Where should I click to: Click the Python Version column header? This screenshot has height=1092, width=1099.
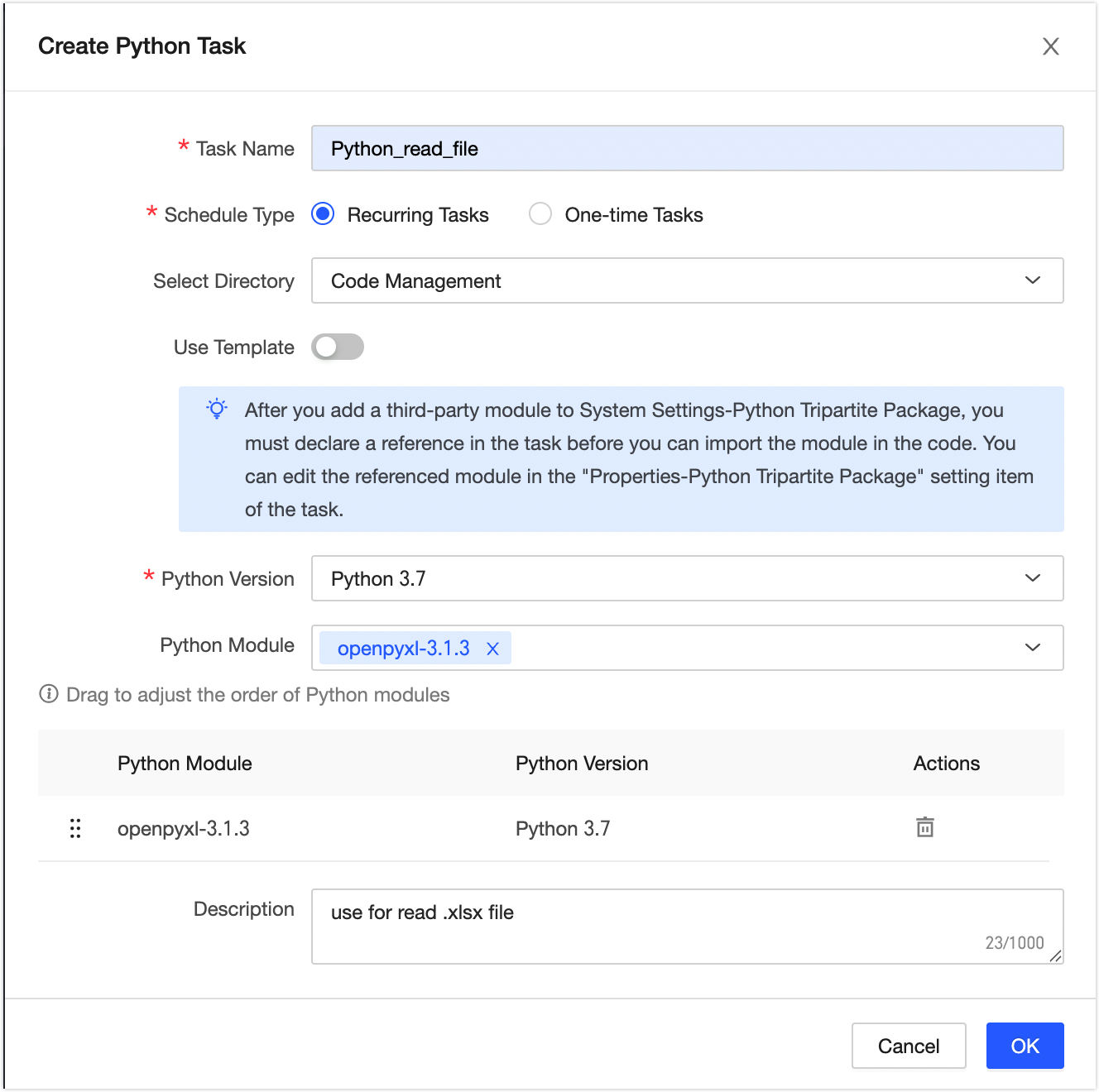582,763
